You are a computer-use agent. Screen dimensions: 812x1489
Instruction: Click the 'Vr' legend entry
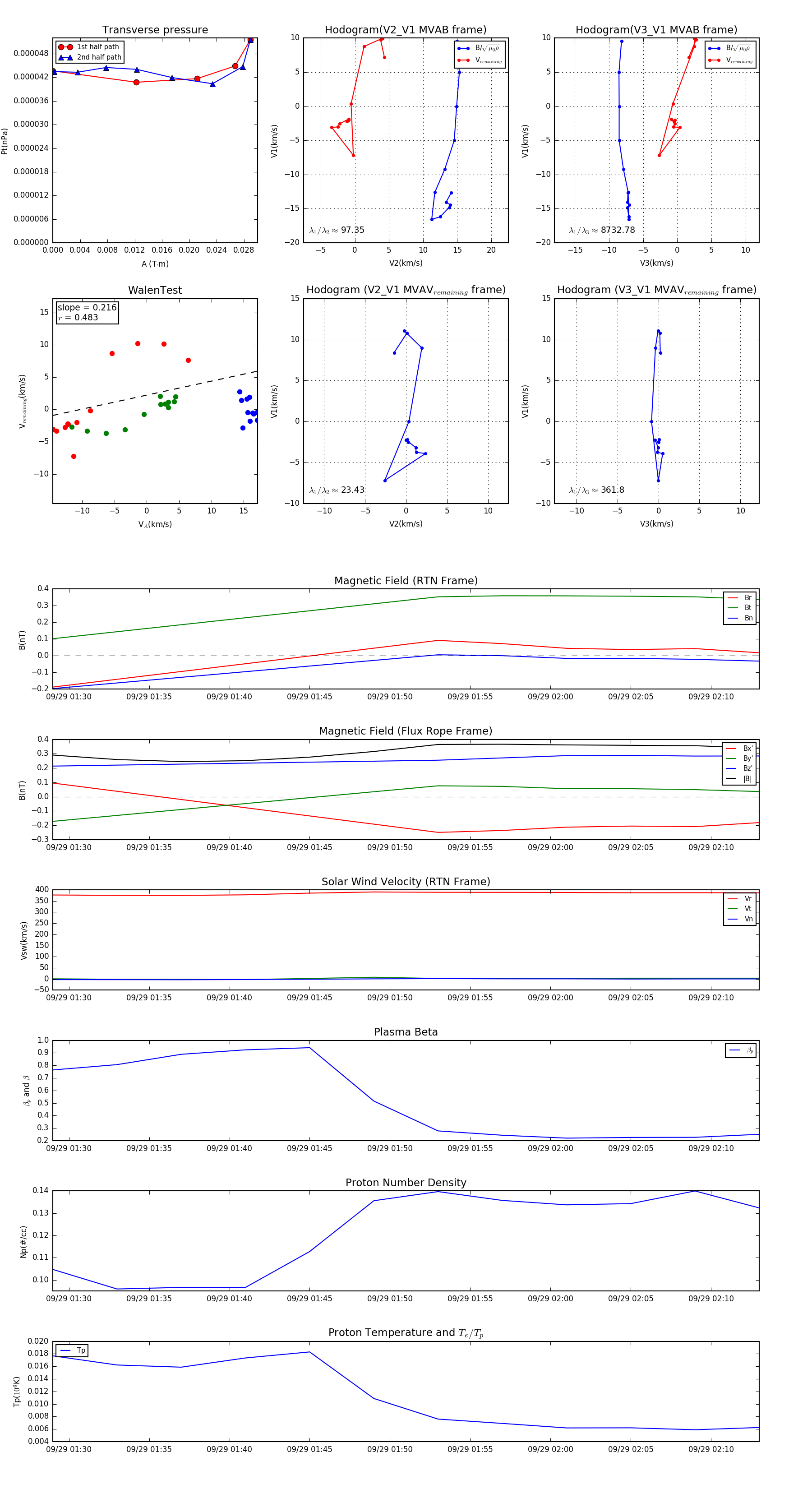click(x=740, y=899)
